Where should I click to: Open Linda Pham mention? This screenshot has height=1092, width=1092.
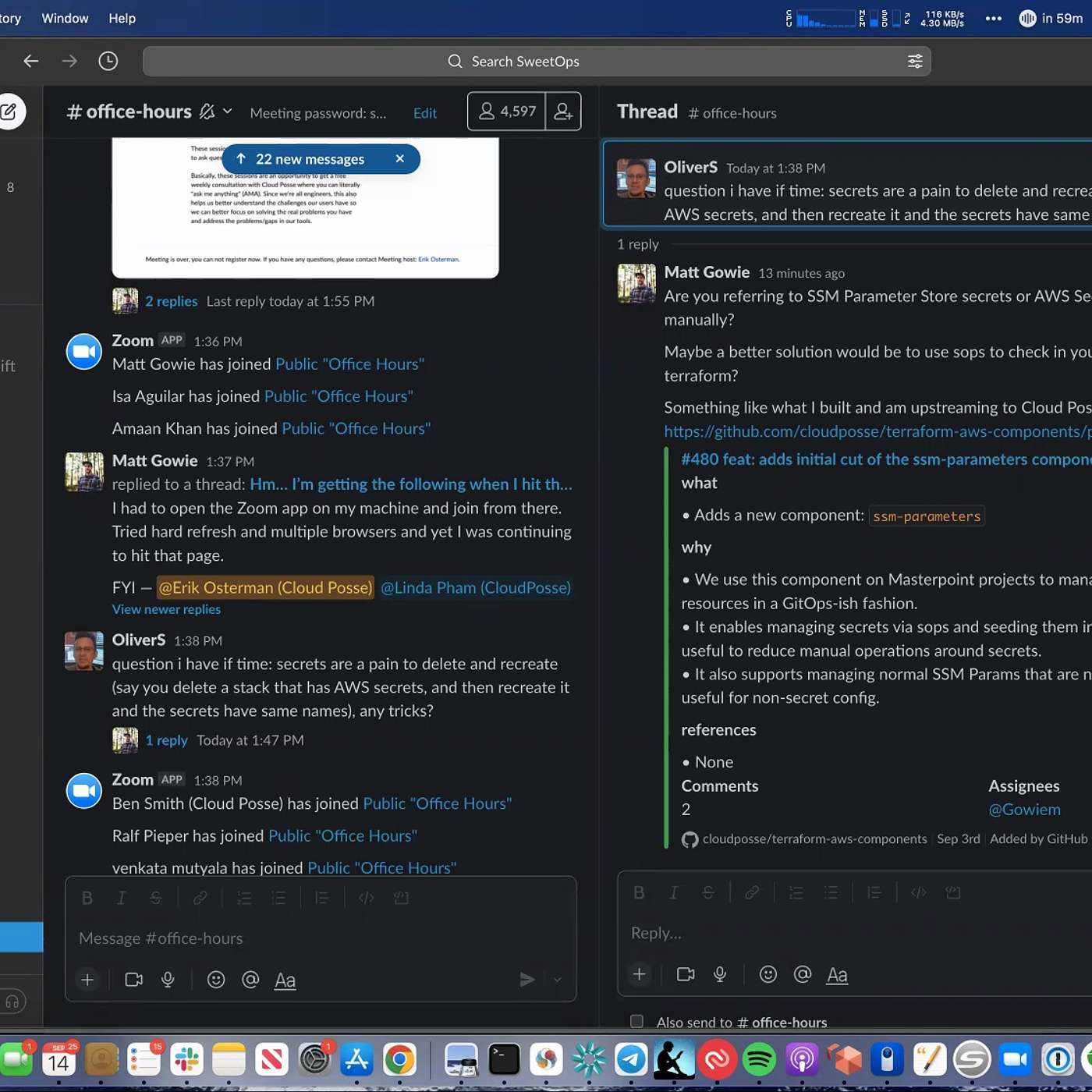(476, 587)
